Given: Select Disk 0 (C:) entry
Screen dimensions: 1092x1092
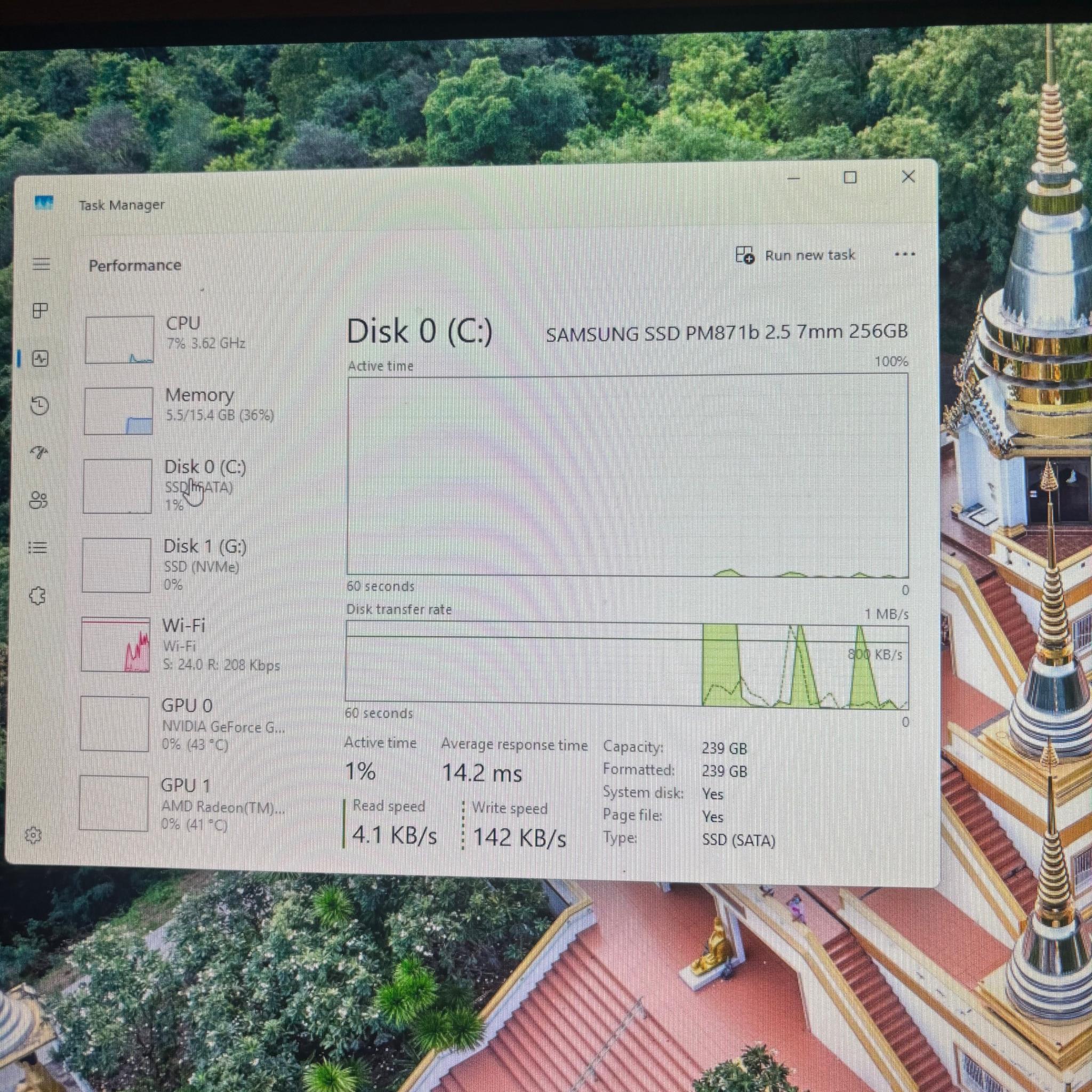Looking at the screenshot, I should click(x=191, y=486).
